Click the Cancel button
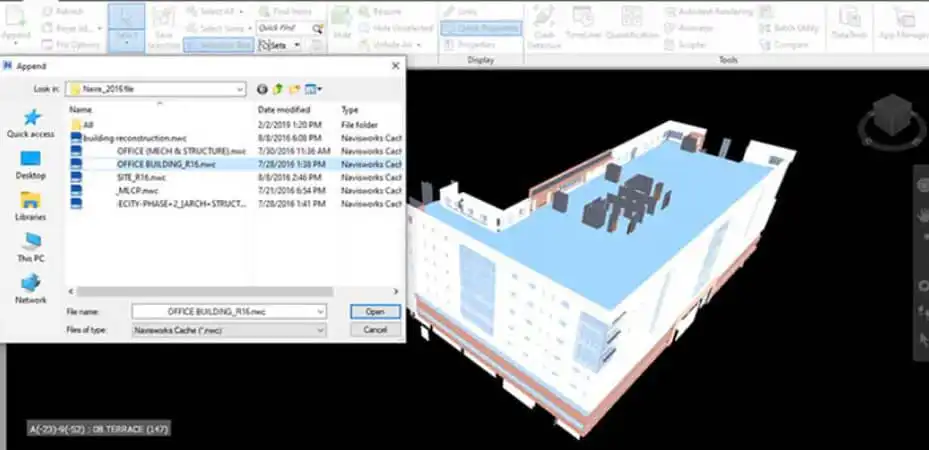The height and width of the screenshot is (450, 929). [375, 329]
